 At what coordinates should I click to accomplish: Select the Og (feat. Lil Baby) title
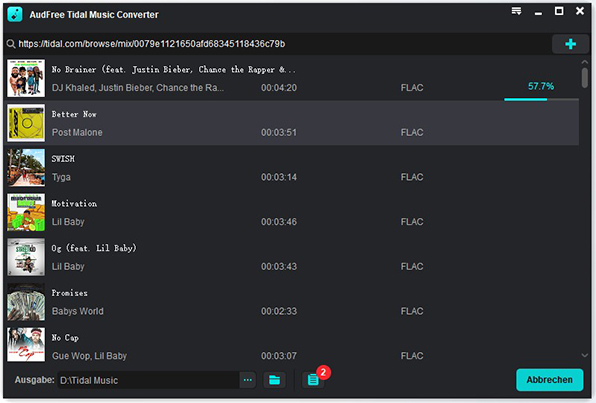pyautogui.click(x=94, y=248)
